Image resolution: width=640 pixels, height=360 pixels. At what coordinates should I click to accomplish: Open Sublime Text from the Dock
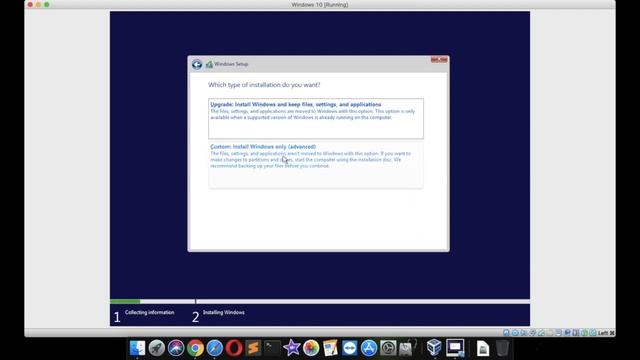click(253, 348)
